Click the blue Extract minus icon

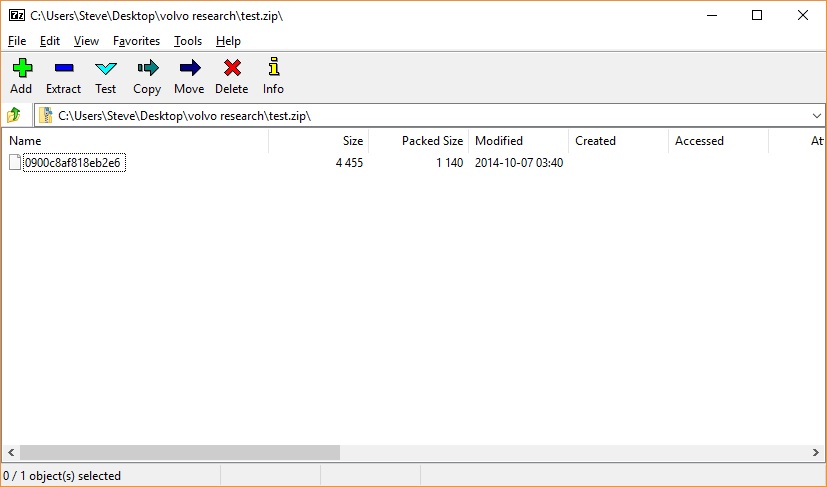tap(64, 68)
